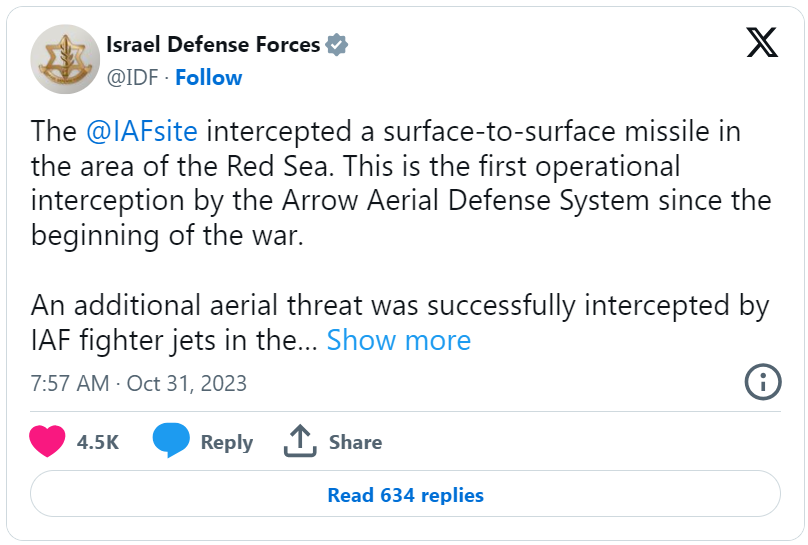808x545 pixels.
Task: Click the Israel Defense Forces display name
Action: coord(213,45)
